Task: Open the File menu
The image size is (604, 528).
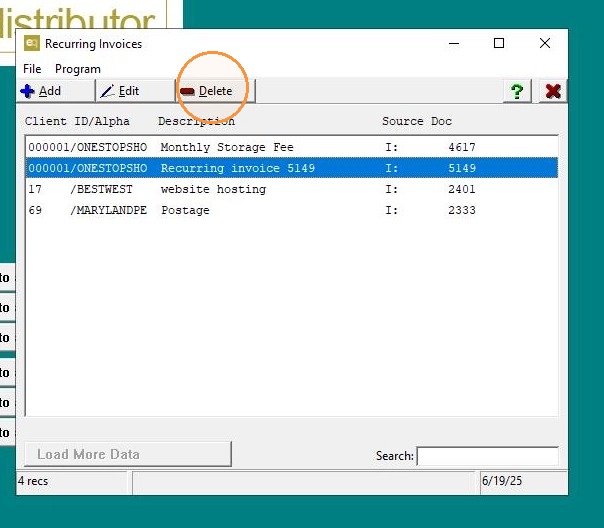Action: (x=32, y=69)
